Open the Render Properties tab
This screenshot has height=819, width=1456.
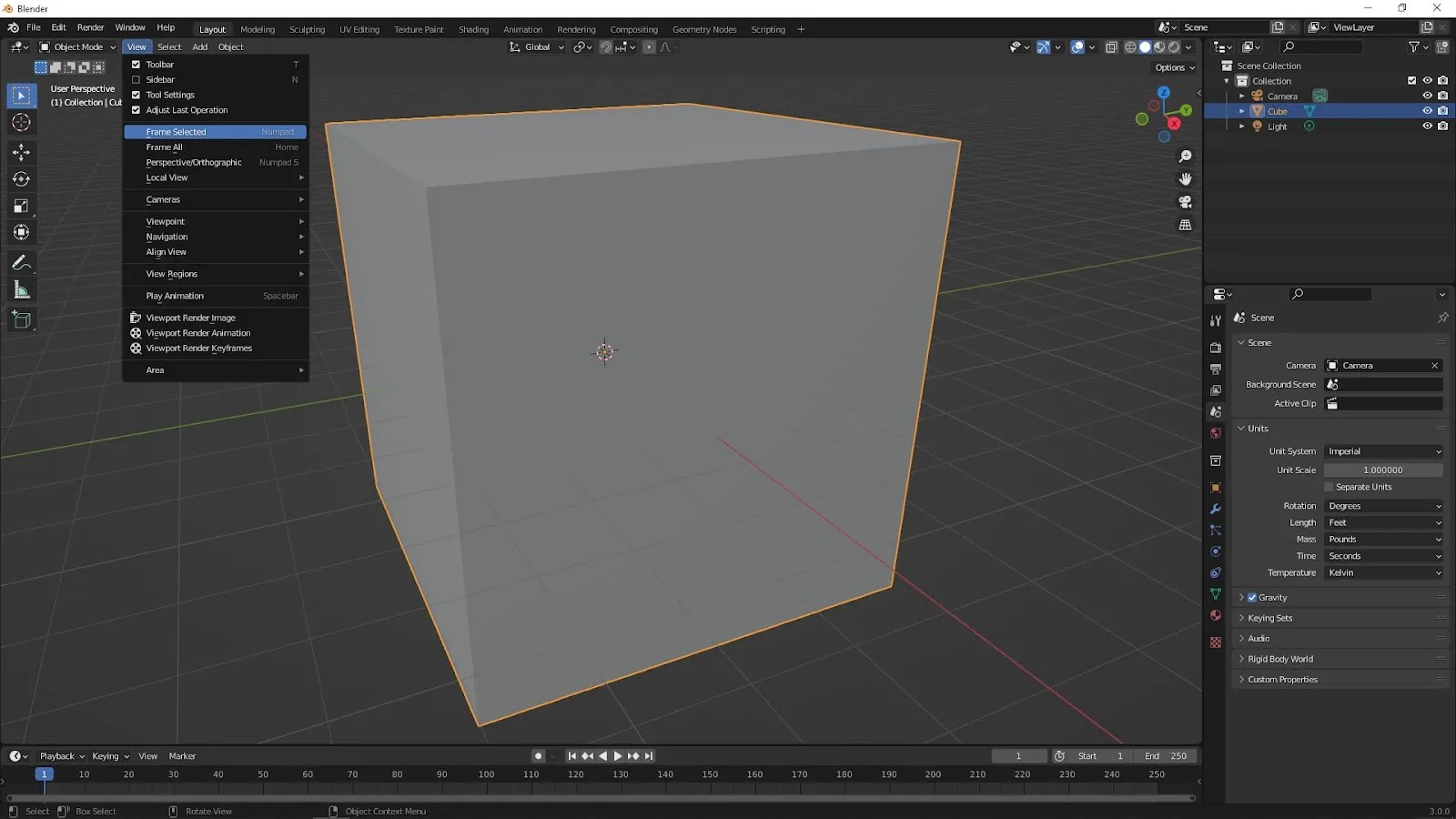coord(1215,347)
